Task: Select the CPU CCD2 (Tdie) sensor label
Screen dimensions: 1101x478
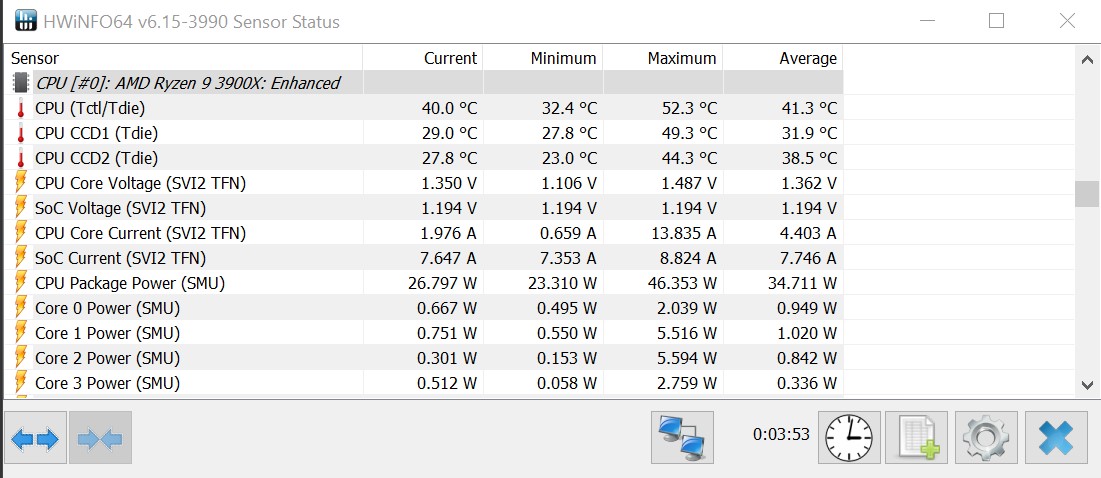Action: (96, 159)
